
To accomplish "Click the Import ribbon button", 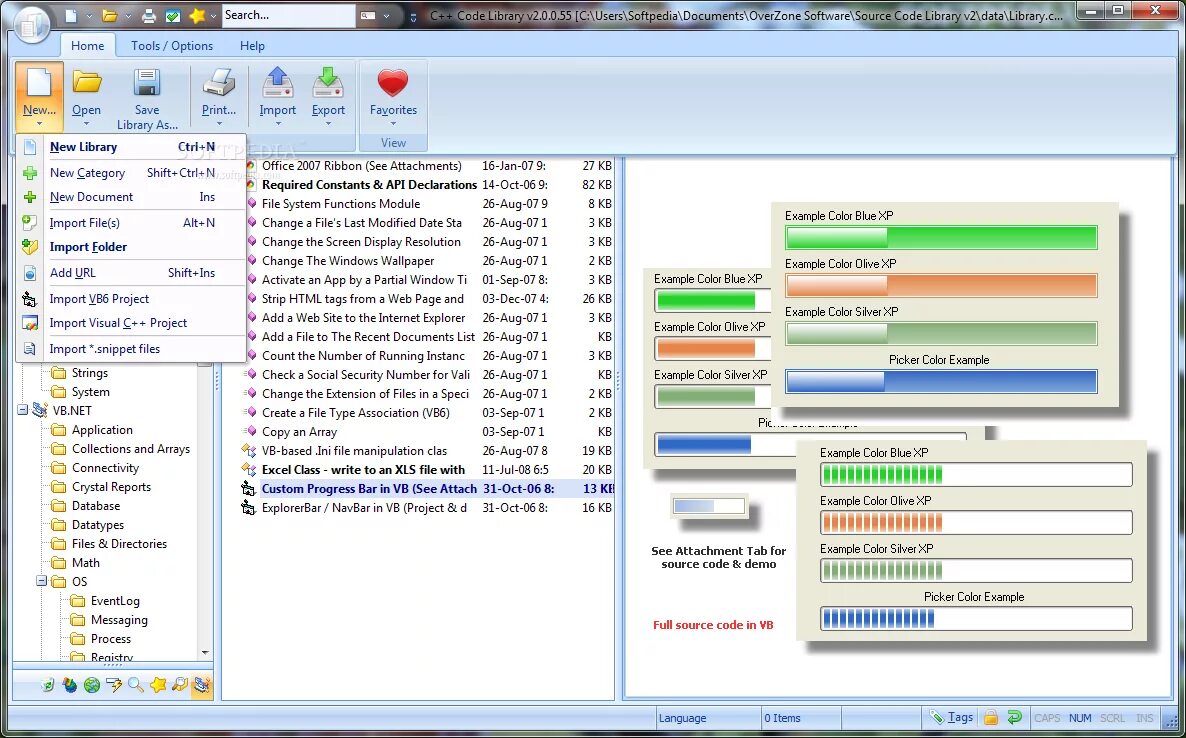I will click(x=278, y=98).
